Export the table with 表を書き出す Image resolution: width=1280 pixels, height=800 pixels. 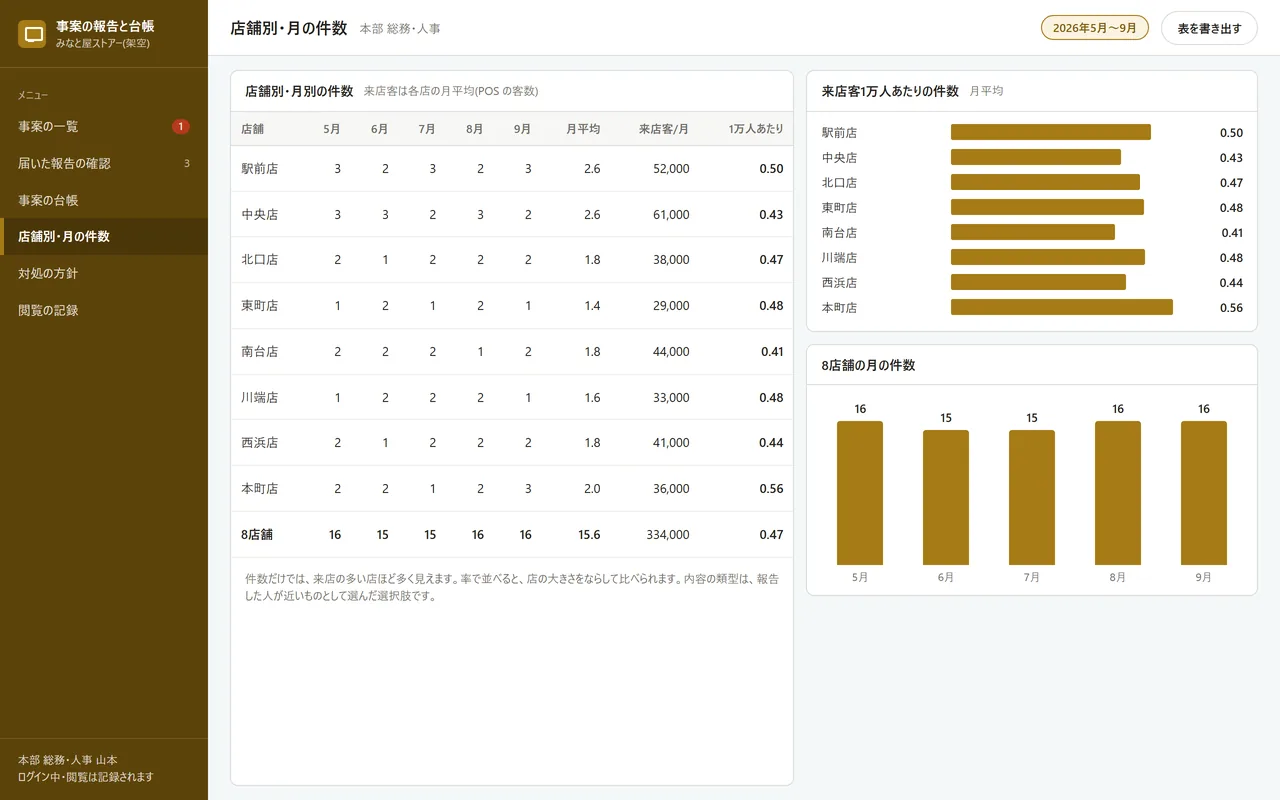pos(1209,28)
